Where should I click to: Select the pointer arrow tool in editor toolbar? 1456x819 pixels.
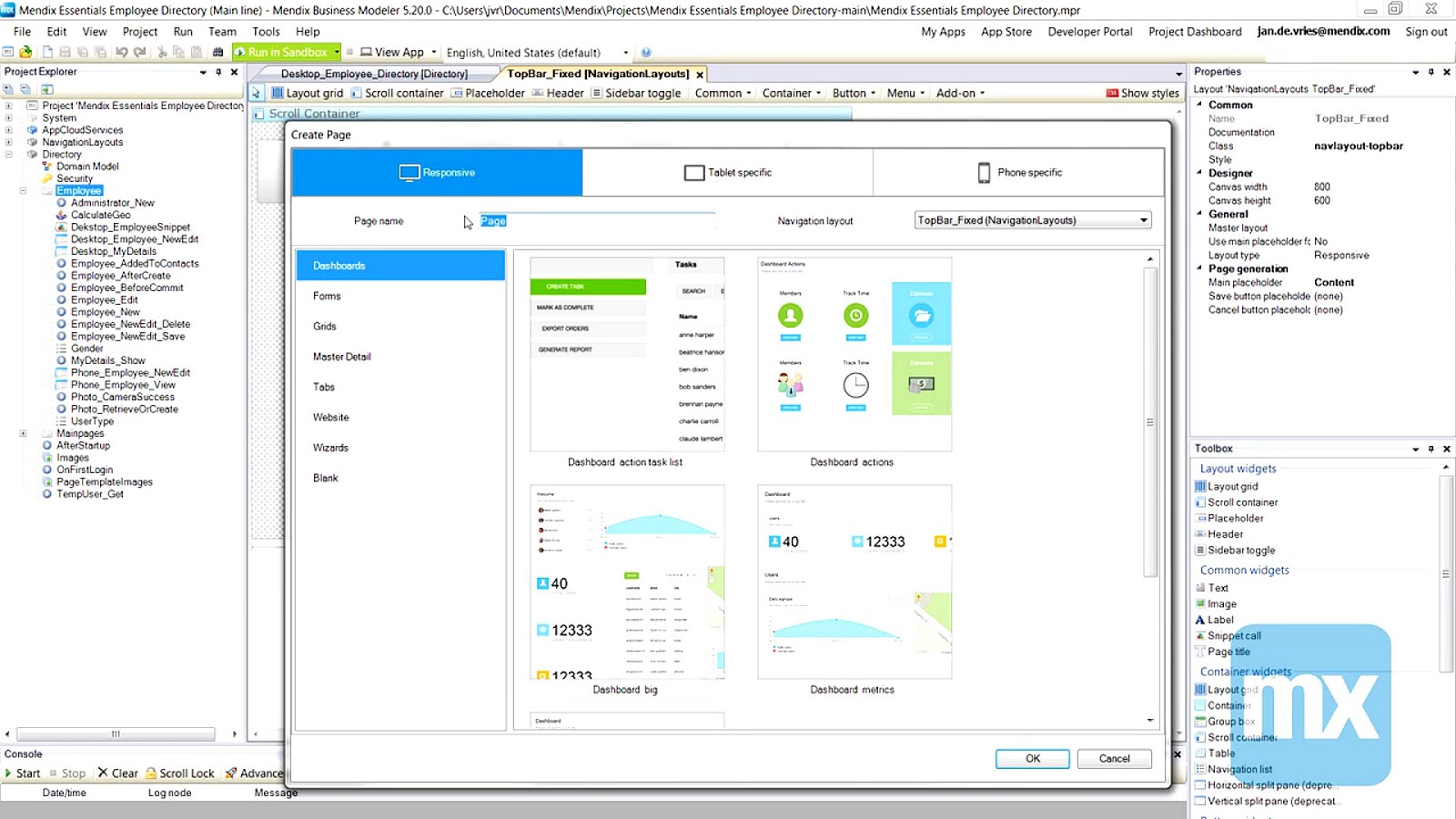click(x=256, y=93)
